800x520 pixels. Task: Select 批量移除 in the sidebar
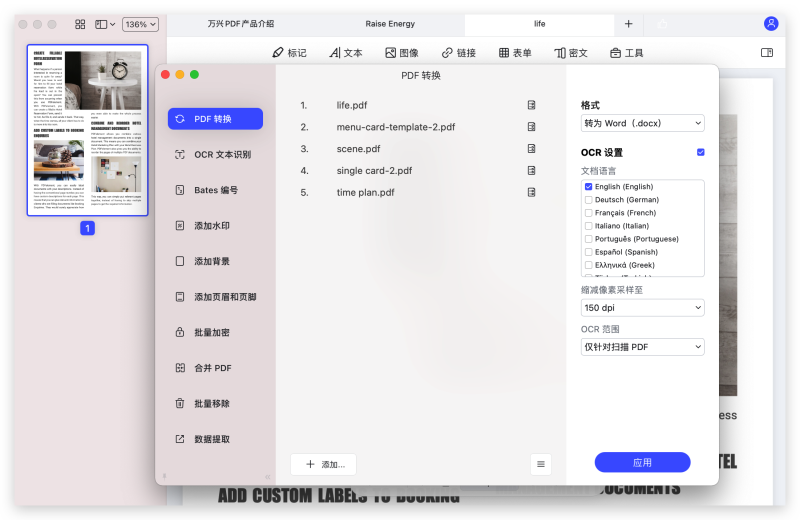coord(215,403)
